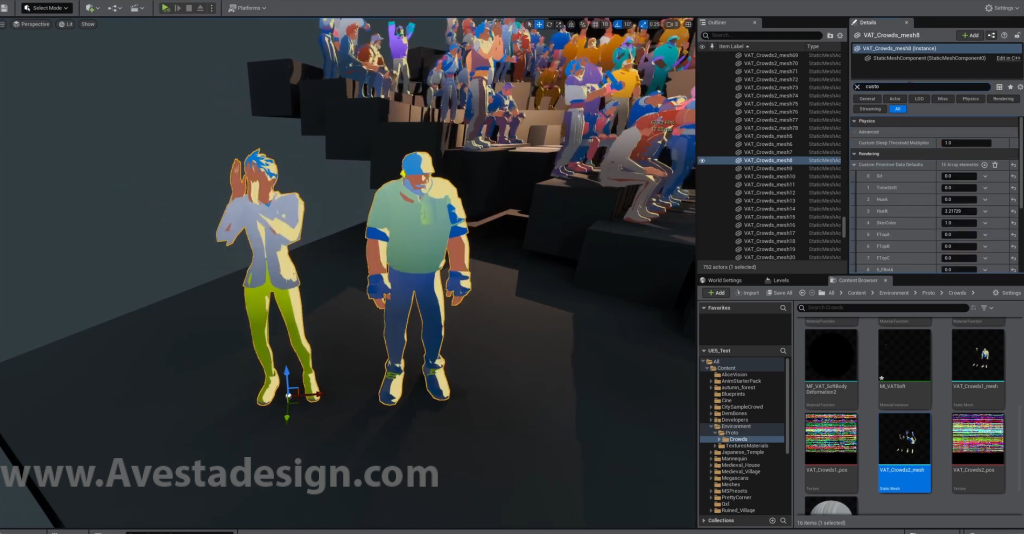Open the play options three-dot menu
The image size is (1024, 534).
211,8
